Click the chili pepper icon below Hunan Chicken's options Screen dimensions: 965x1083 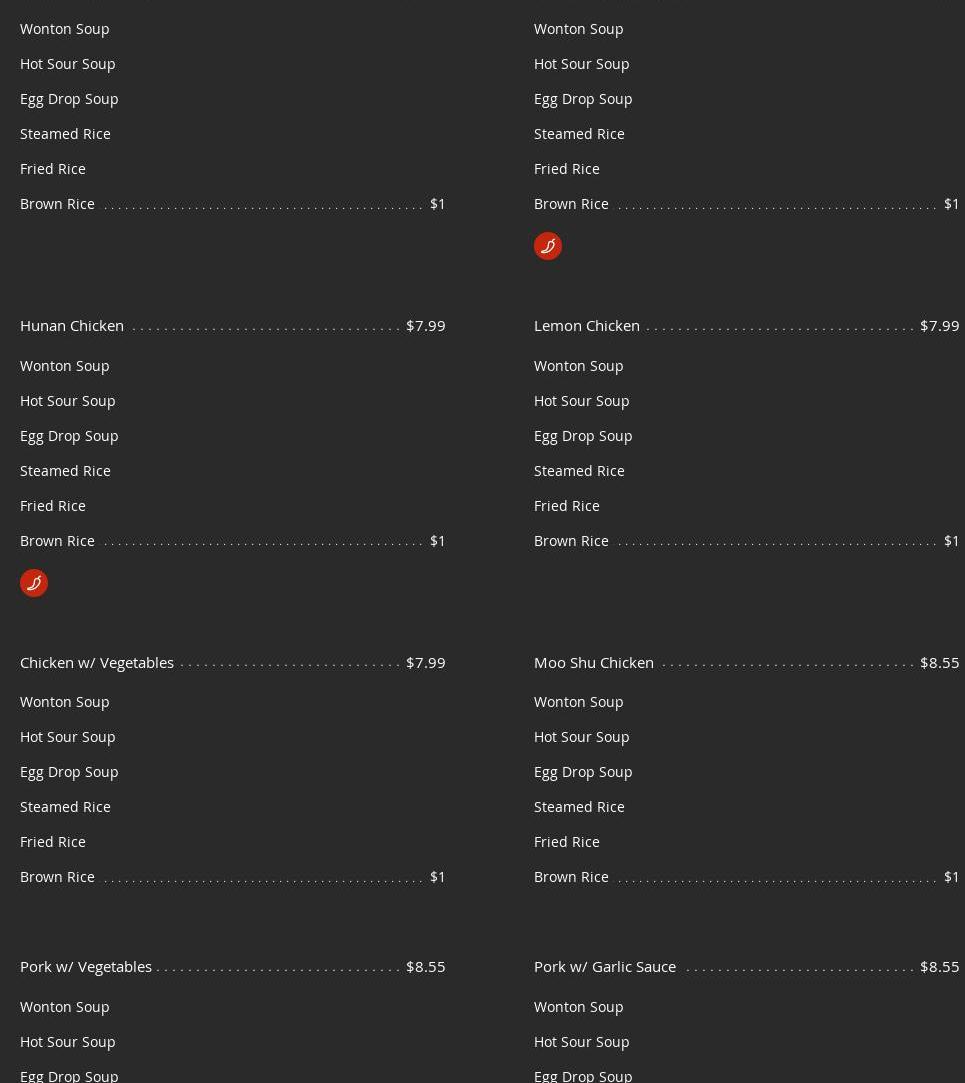tap(34, 582)
